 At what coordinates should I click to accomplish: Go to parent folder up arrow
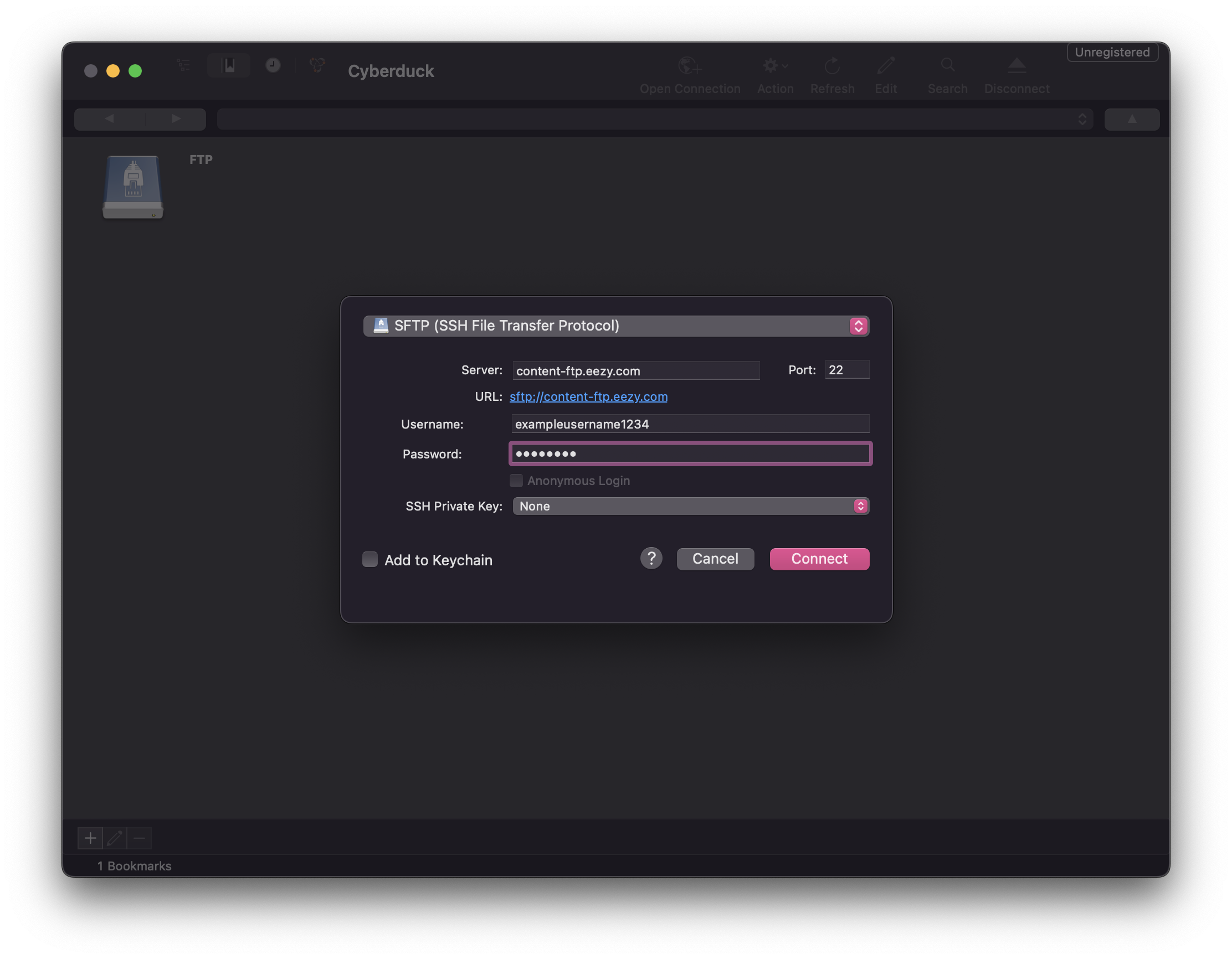pos(1132,119)
